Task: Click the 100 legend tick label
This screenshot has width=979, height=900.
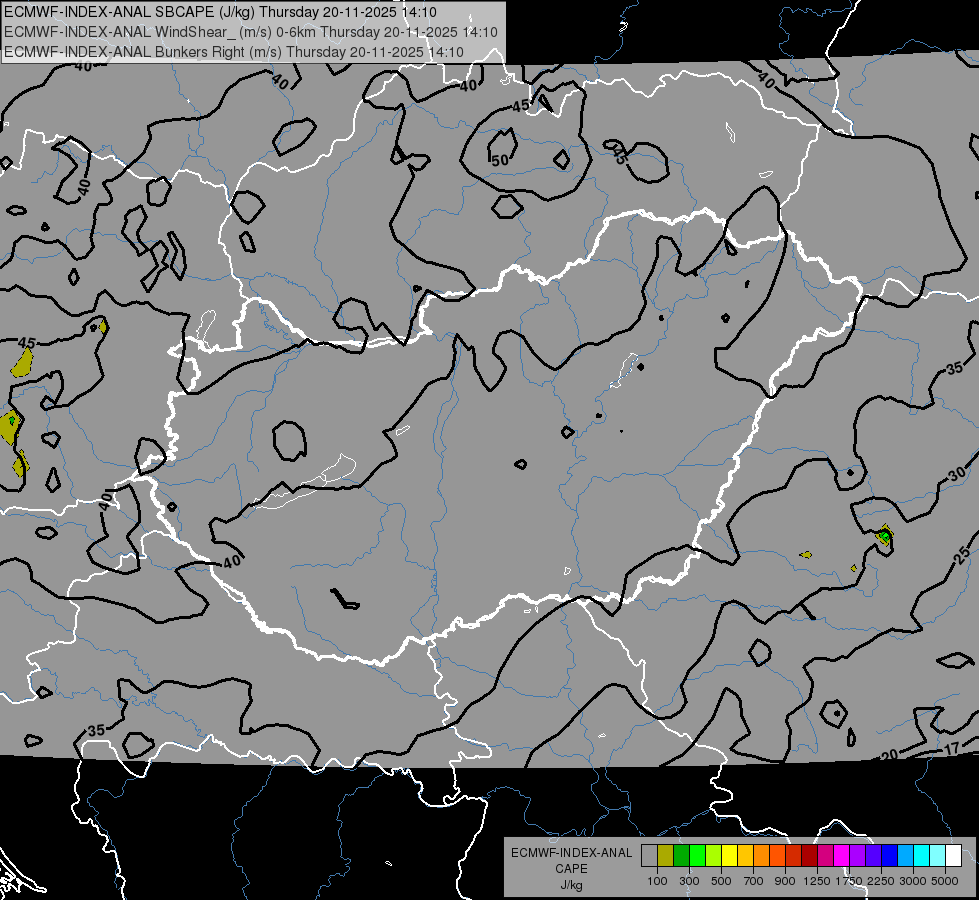Action: [657, 881]
